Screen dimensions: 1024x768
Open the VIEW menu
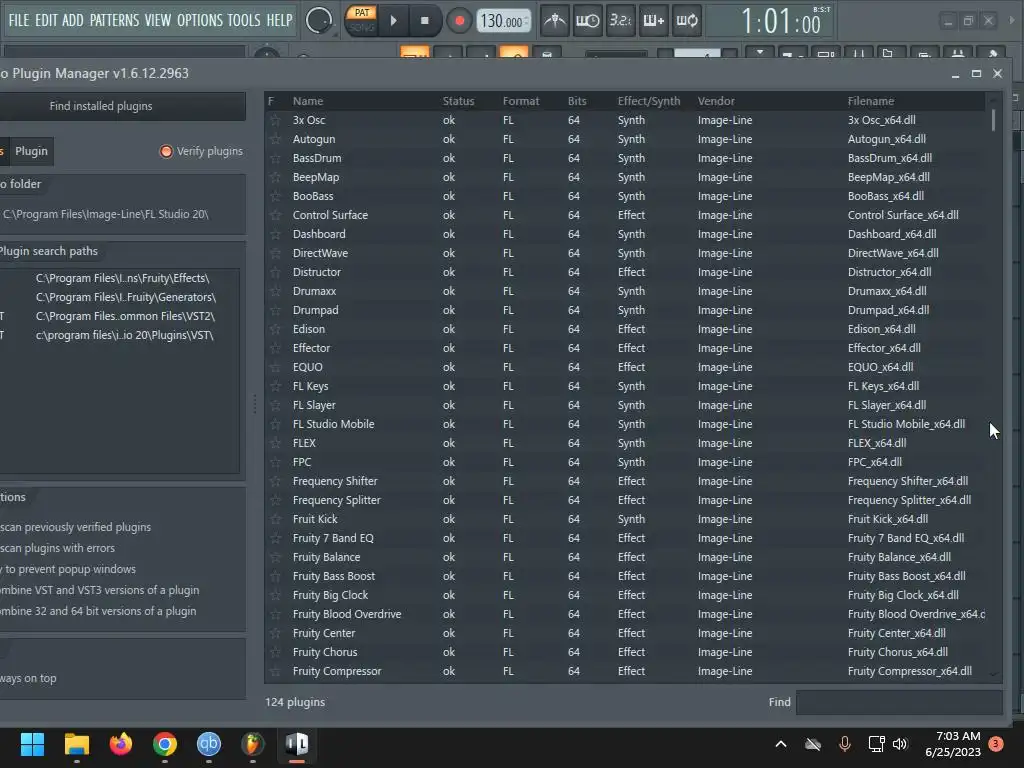pos(158,20)
